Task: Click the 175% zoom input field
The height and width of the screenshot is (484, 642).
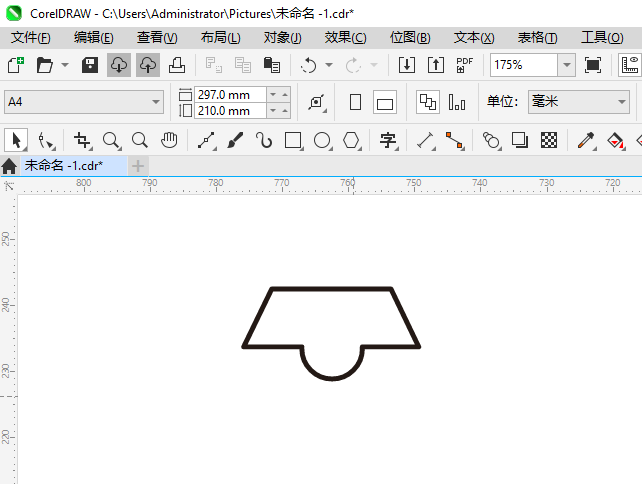Action: pyautogui.click(x=524, y=65)
